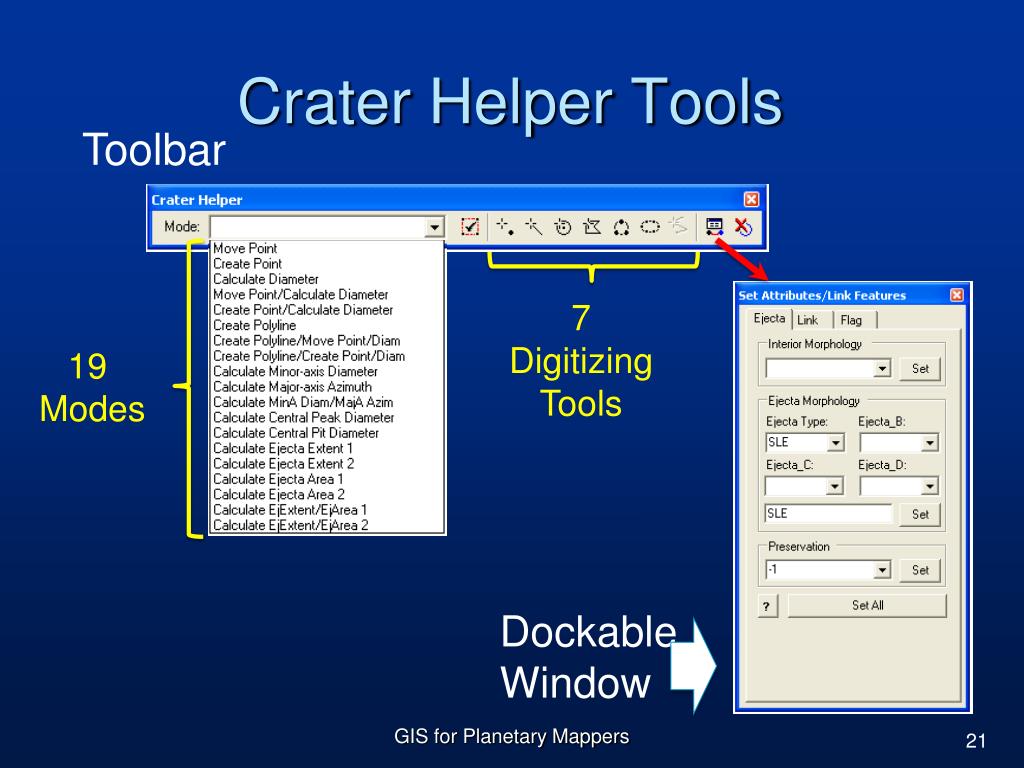Choose Calculate MinA Diam/MajA Azim mode
This screenshot has height=768, width=1024.
pos(327,402)
